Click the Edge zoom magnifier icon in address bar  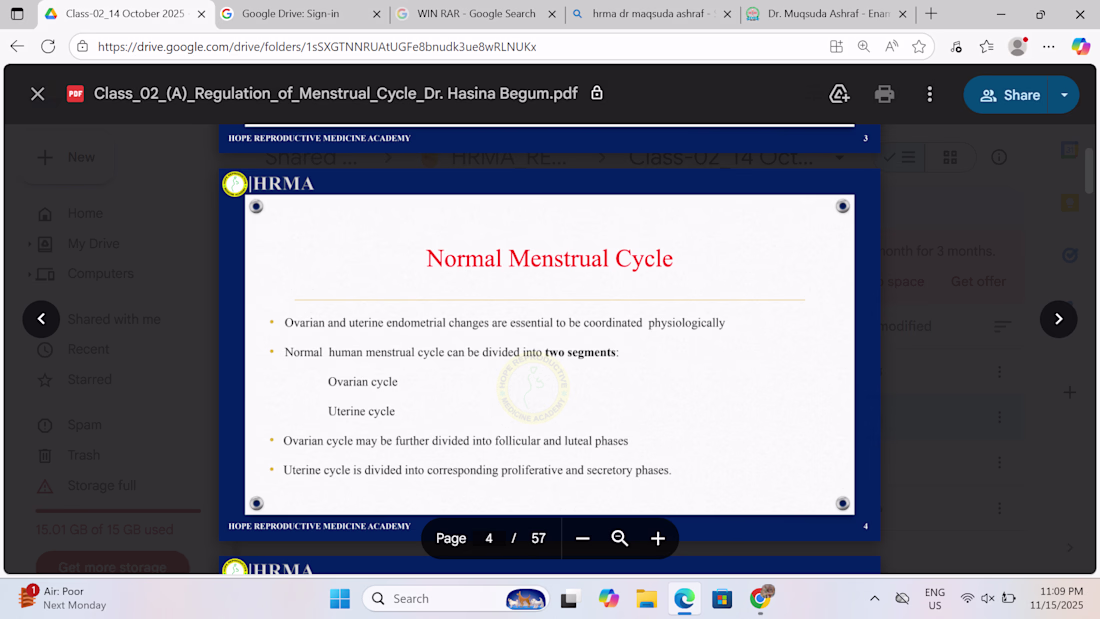(x=864, y=46)
